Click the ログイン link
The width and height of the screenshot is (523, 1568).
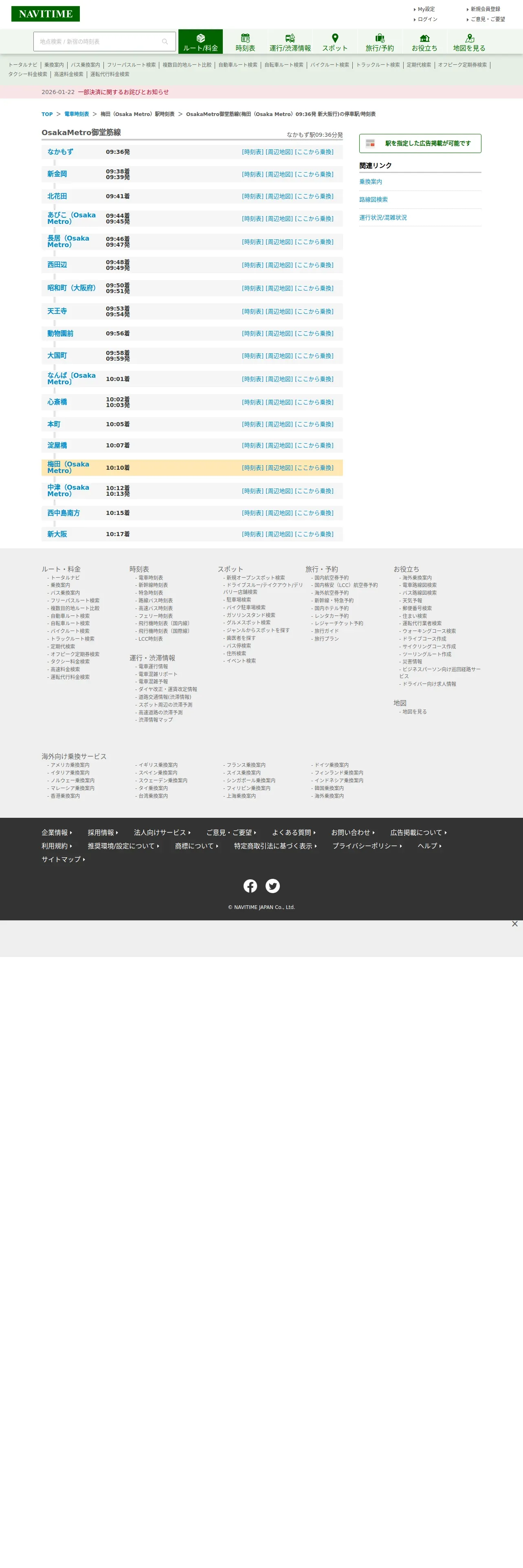click(x=427, y=20)
